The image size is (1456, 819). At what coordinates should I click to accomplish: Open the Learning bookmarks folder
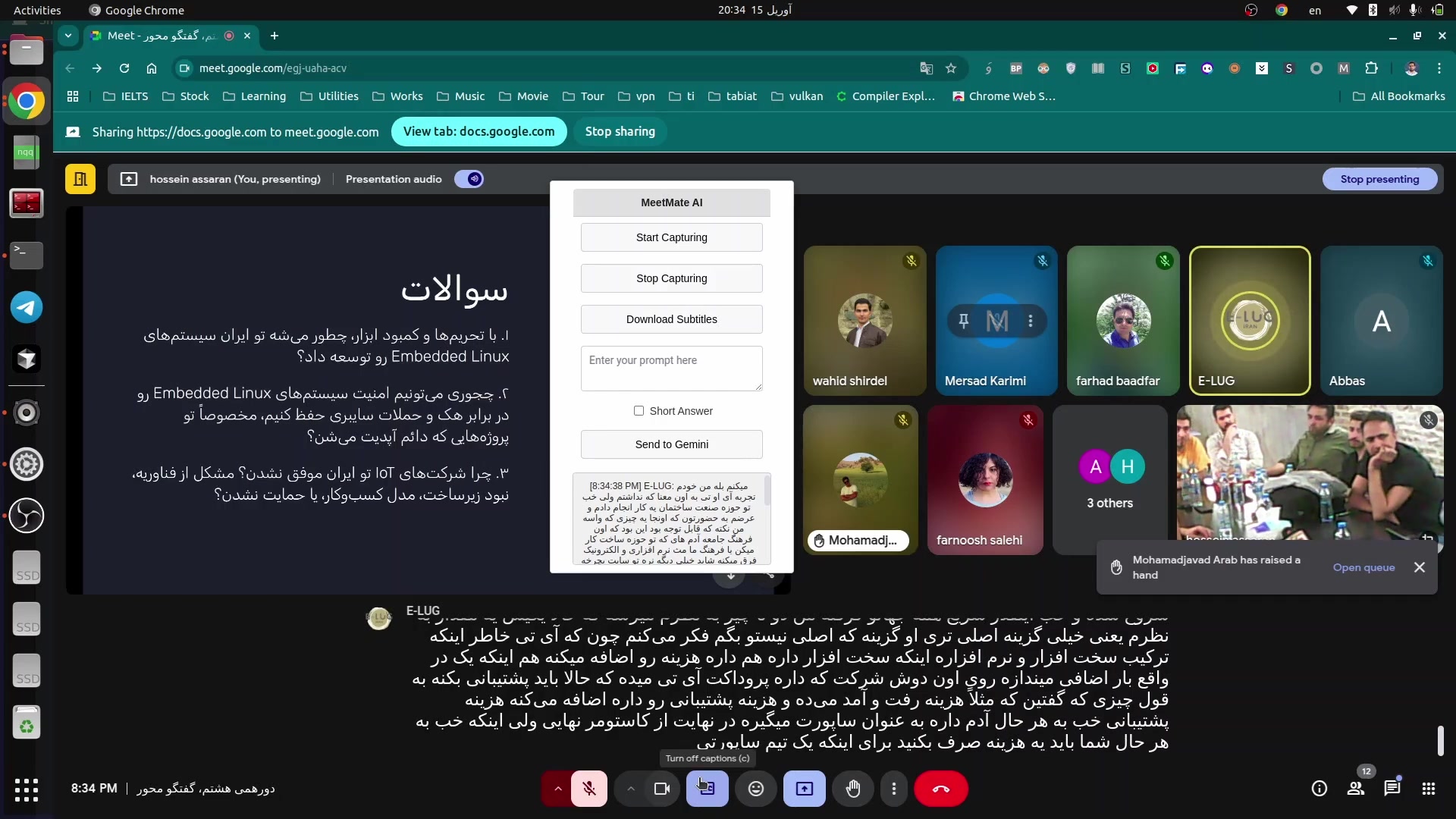point(255,96)
